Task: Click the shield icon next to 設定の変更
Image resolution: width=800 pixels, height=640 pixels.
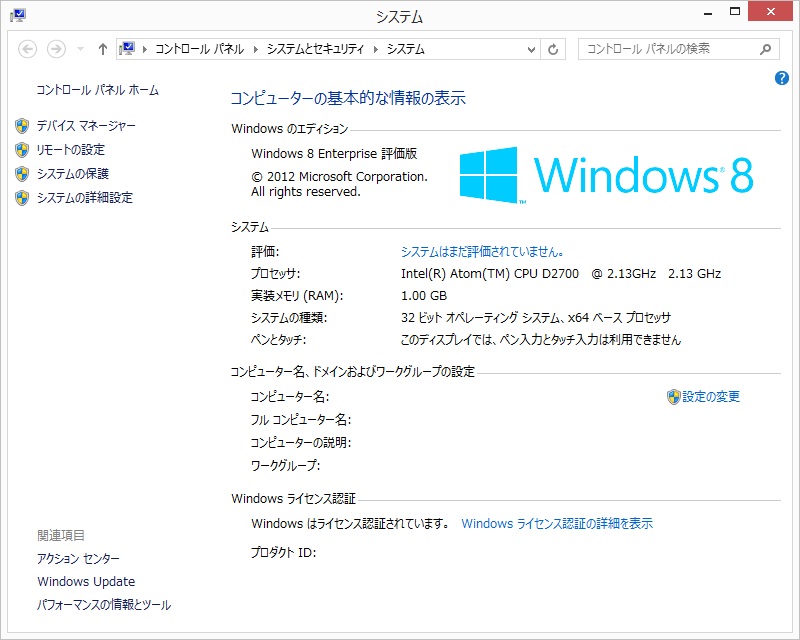Action: pyautogui.click(x=673, y=397)
